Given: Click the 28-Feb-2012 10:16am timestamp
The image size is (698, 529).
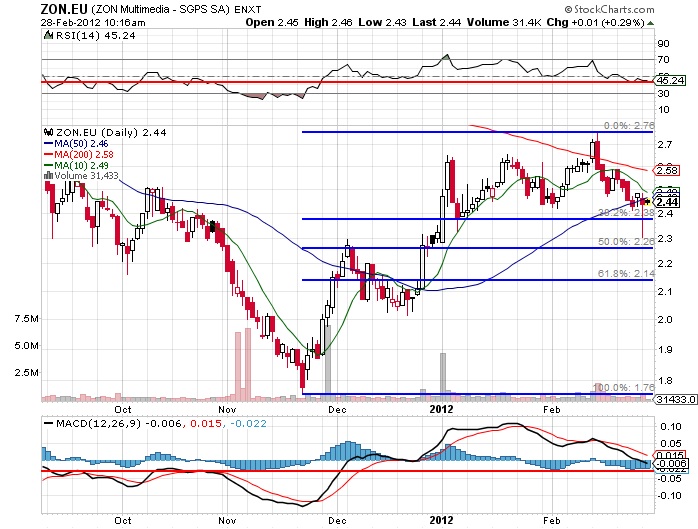Looking at the screenshot, I should (93, 22).
